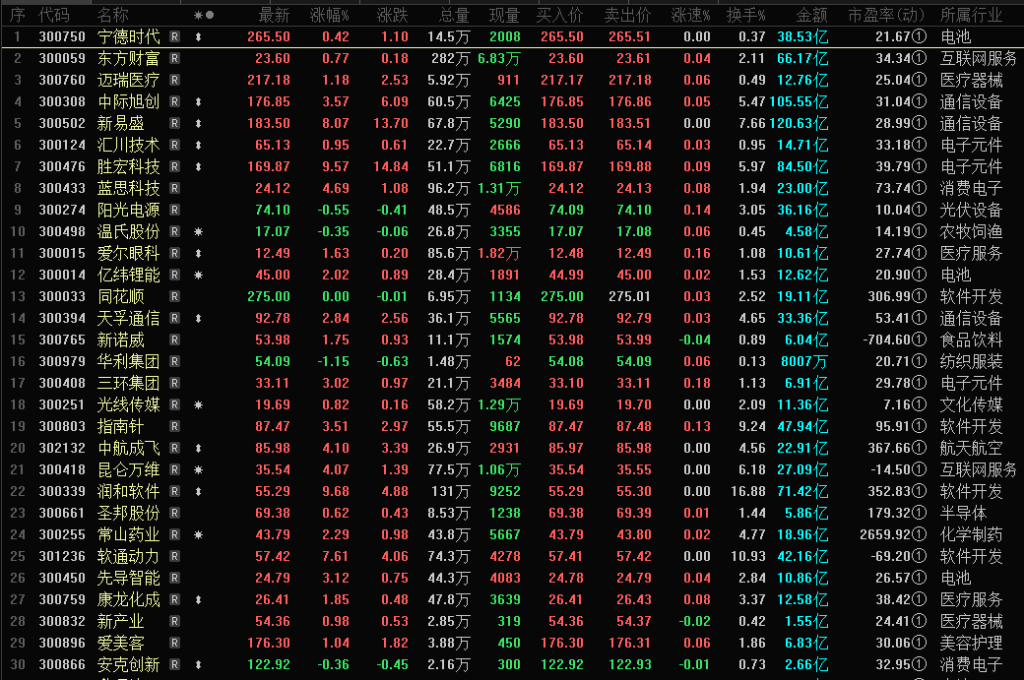Click the star marker beside 光线传媒
The height and width of the screenshot is (680, 1024).
pyautogui.click(x=199, y=405)
